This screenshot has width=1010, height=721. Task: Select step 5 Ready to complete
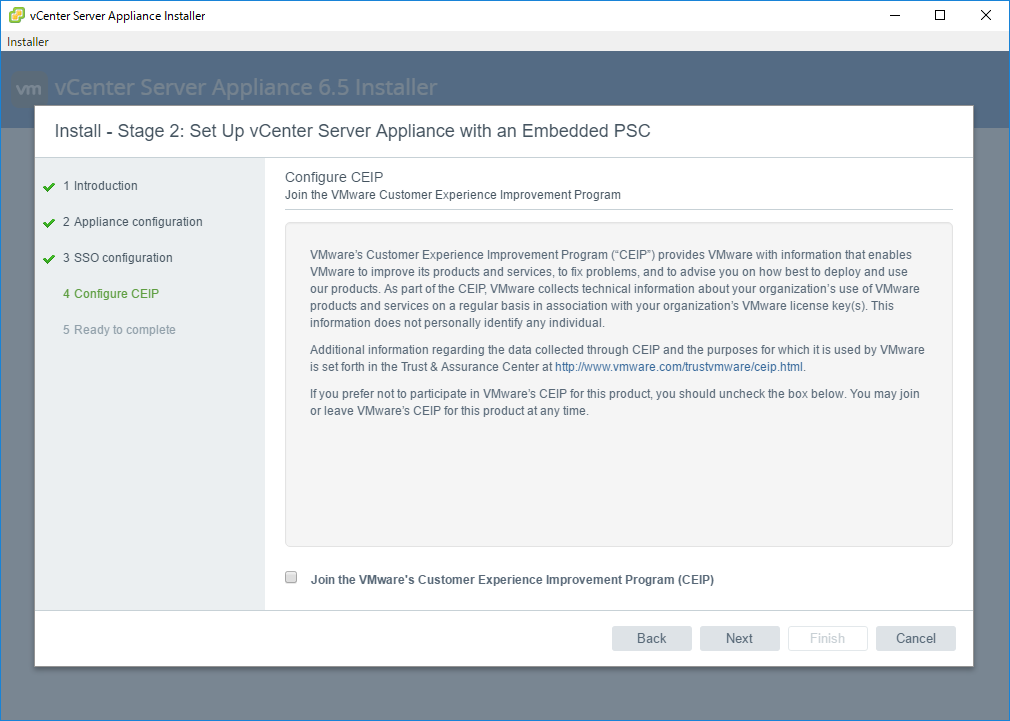[x=119, y=330]
